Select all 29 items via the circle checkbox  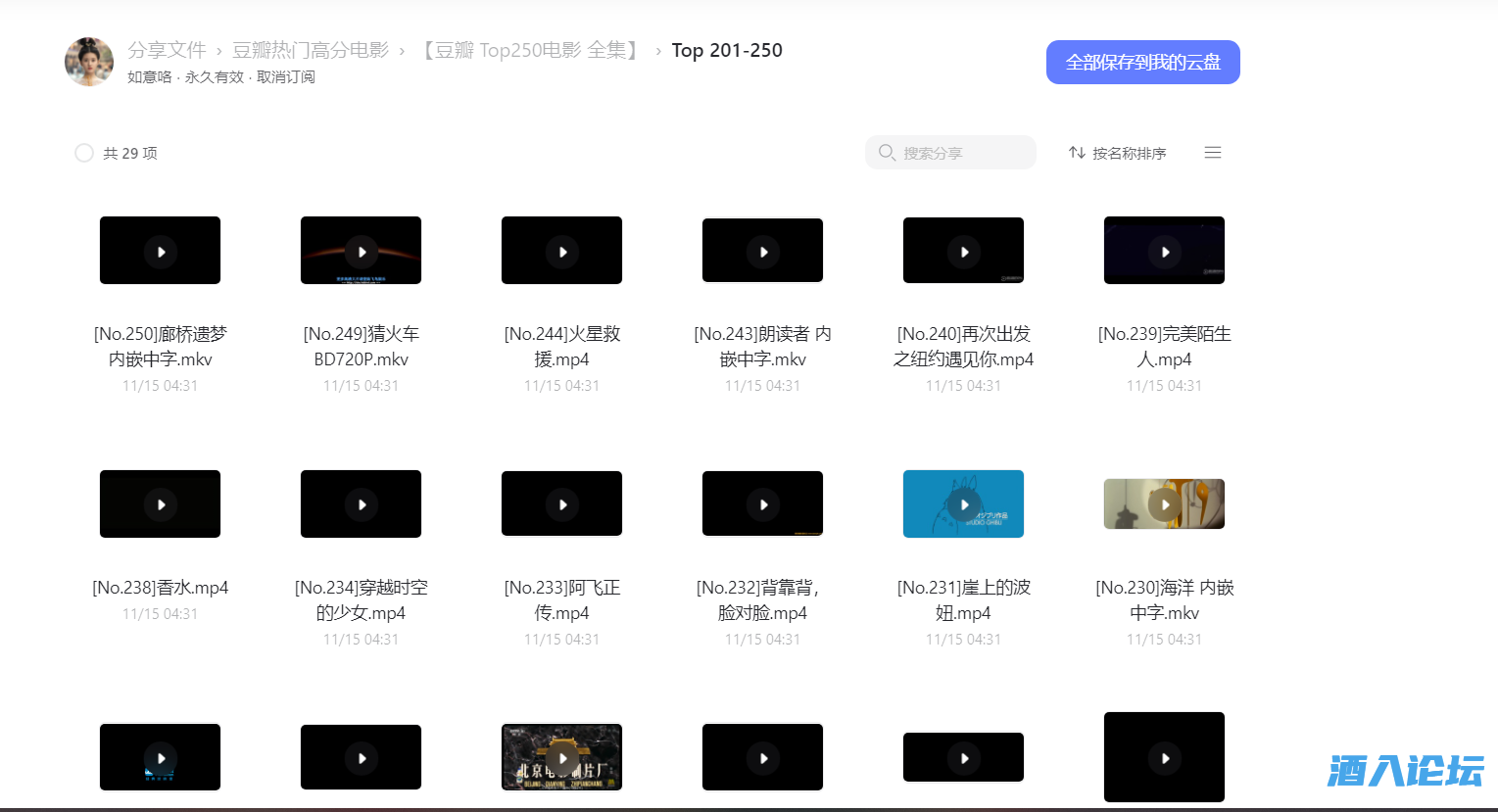(x=83, y=153)
